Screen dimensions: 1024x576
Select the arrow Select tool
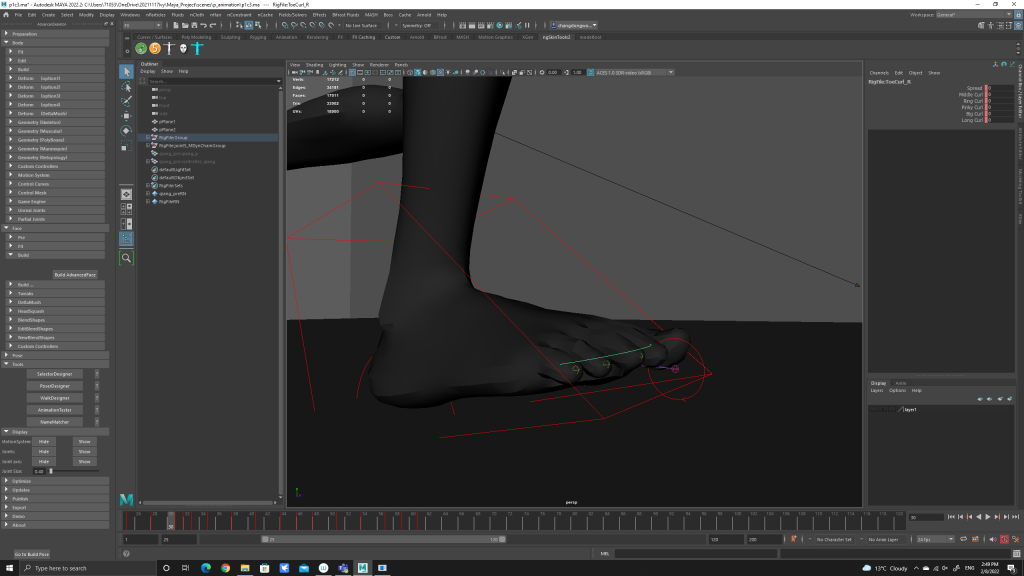pyautogui.click(x=126, y=72)
